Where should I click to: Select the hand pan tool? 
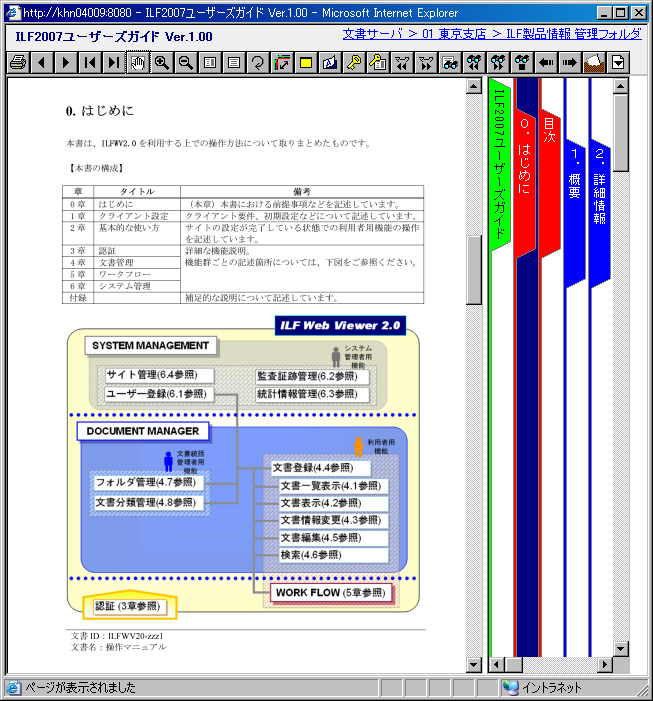coord(137,63)
